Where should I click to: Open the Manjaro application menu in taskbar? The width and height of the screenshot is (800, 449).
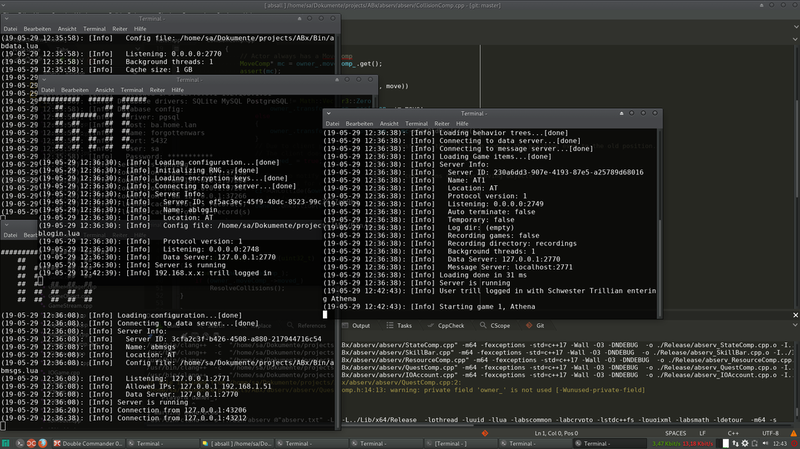click(x=5, y=443)
